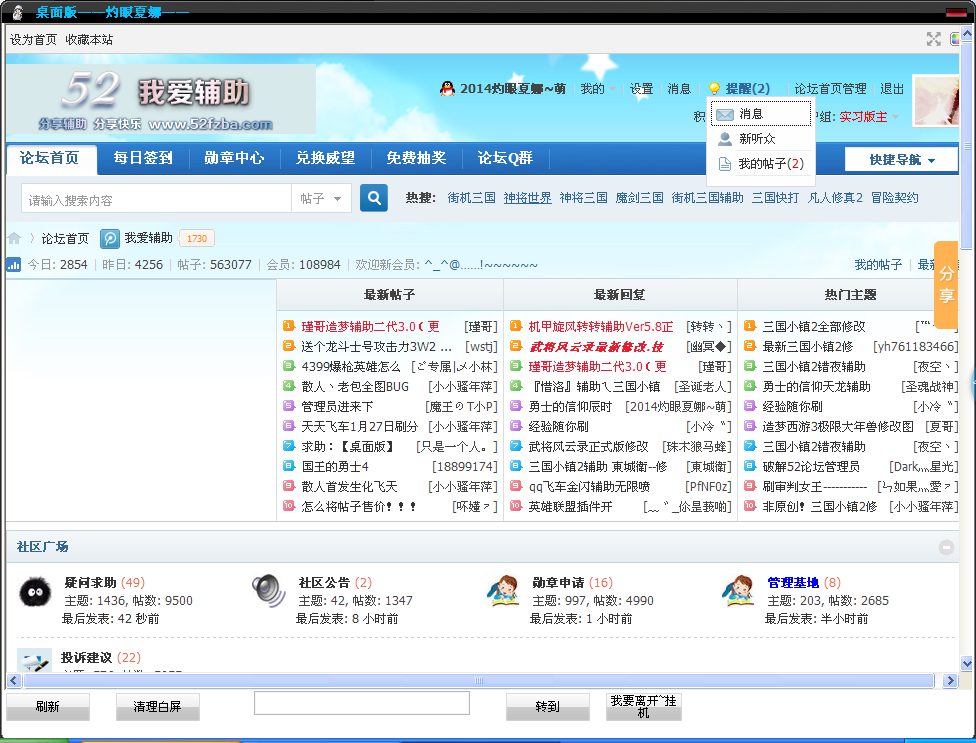Image resolution: width=976 pixels, height=743 pixels.
Task: Open the 免费抽奖 navigation tab
Action: pyautogui.click(x=416, y=158)
